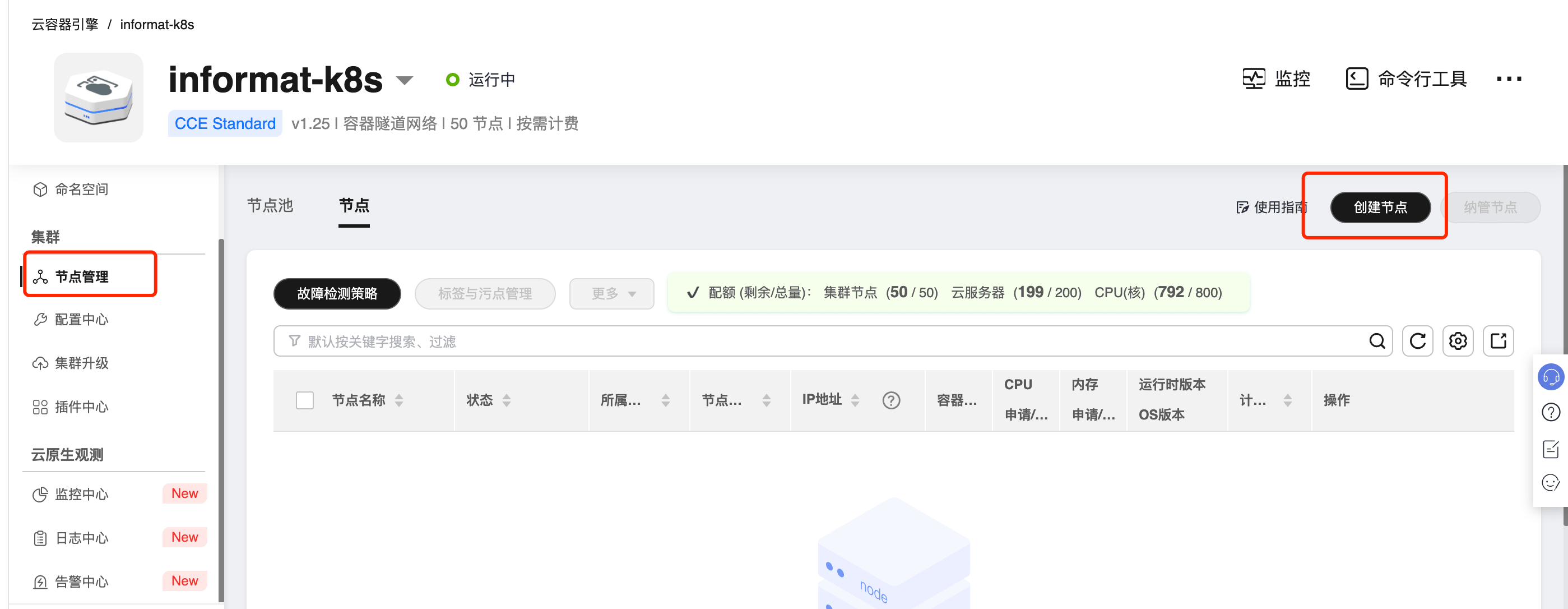This screenshot has width=1568, height=609.
Task: Switch to the 节点池 tab
Action: [x=270, y=206]
